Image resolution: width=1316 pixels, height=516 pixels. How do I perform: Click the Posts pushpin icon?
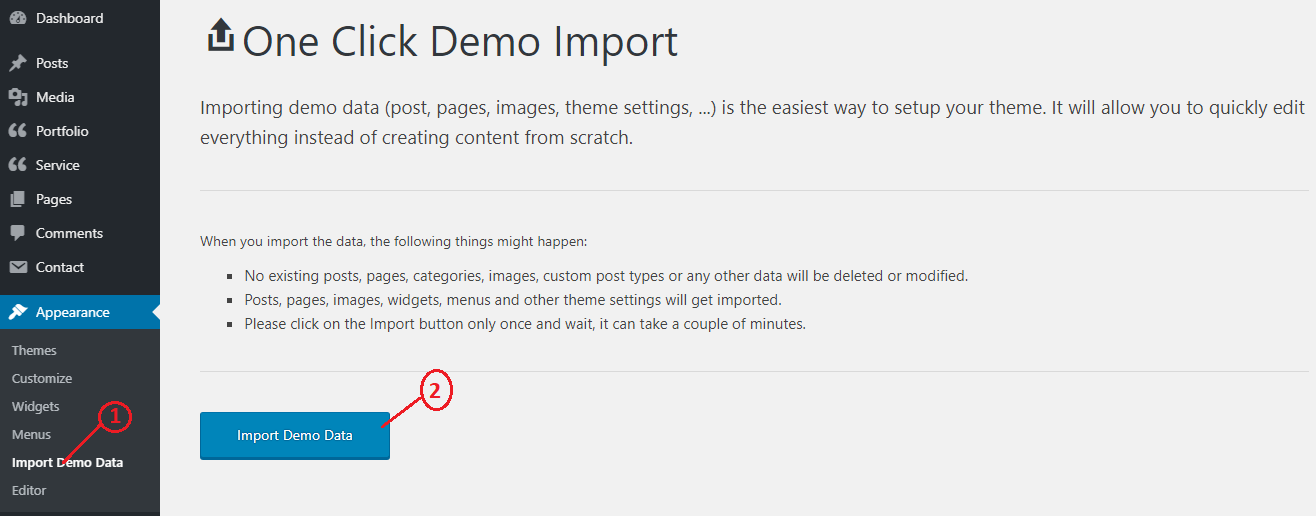coord(17,63)
